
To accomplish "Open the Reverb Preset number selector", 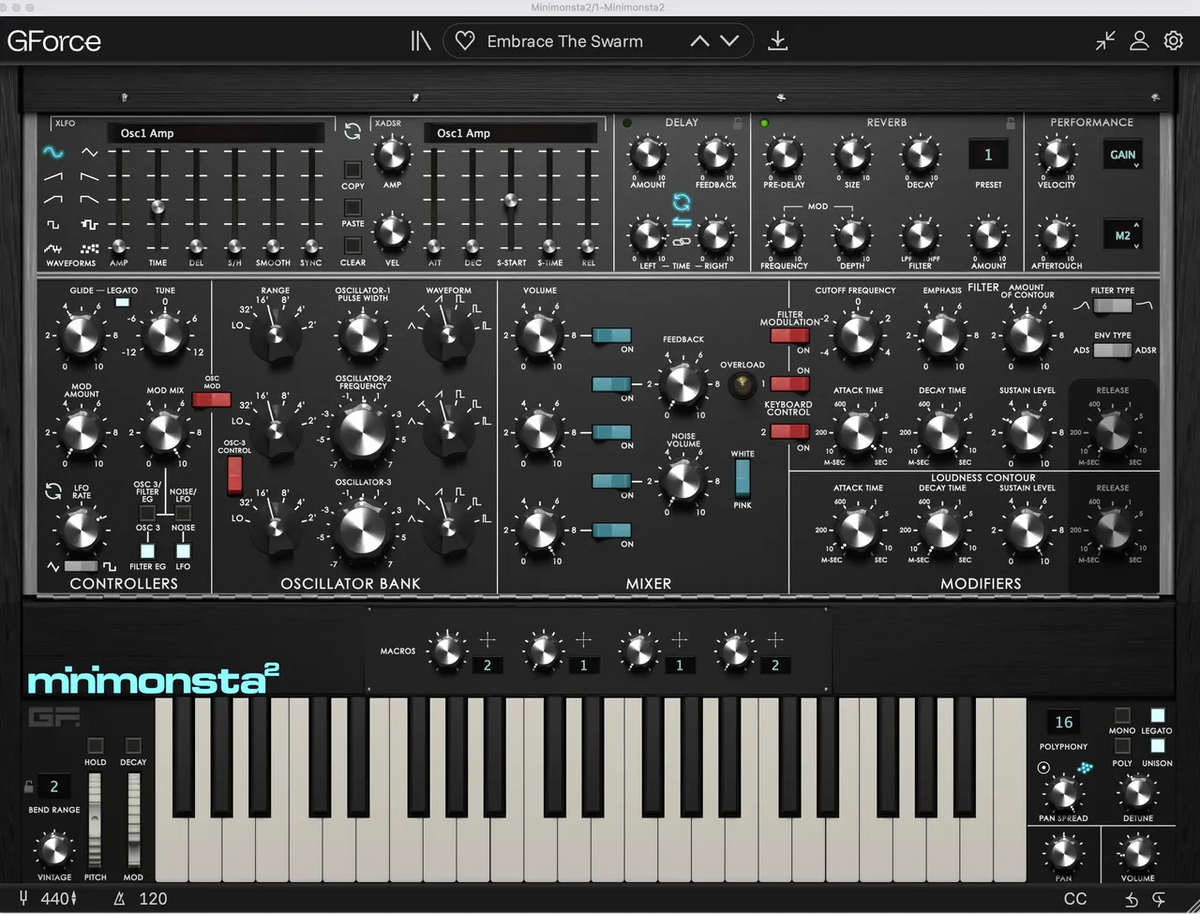I will click(988, 155).
